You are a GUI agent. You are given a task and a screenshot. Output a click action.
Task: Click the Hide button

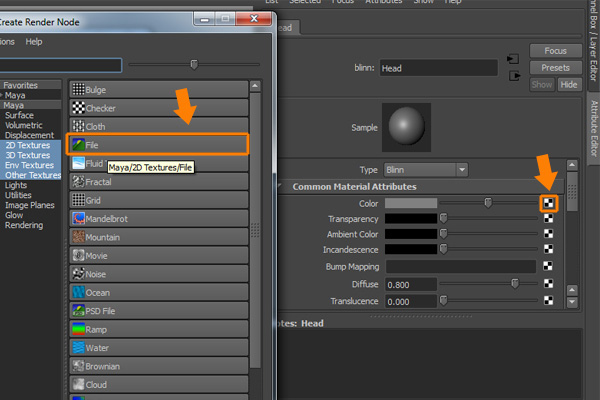569,85
